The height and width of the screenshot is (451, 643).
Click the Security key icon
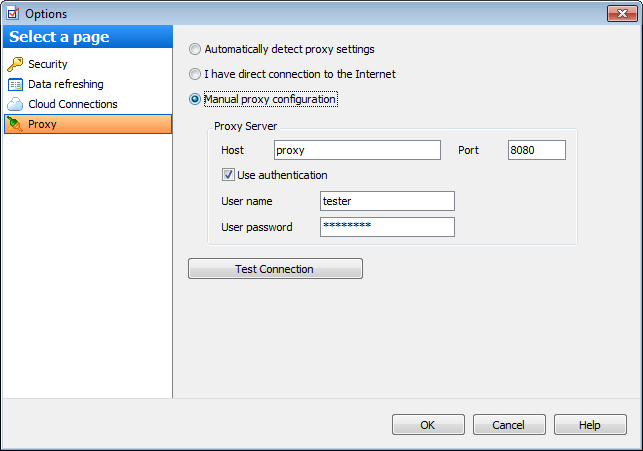pyautogui.click(x=15, y=64)
